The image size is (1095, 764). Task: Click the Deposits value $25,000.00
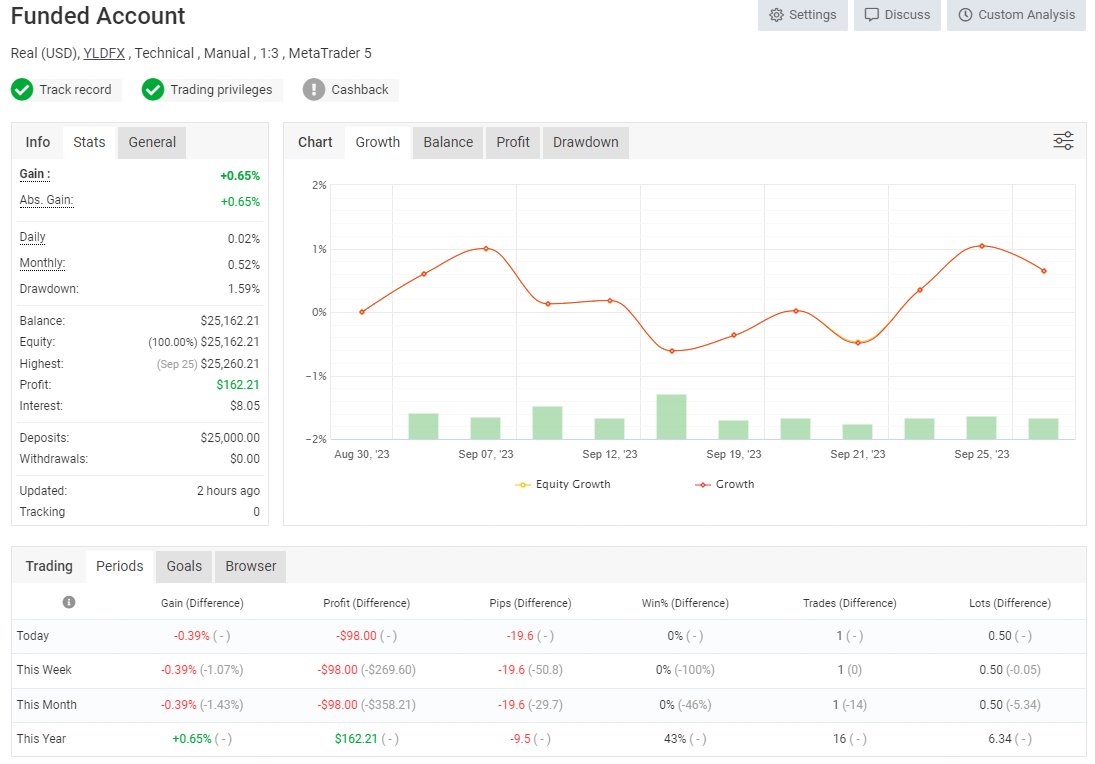(x=230, y=438)
